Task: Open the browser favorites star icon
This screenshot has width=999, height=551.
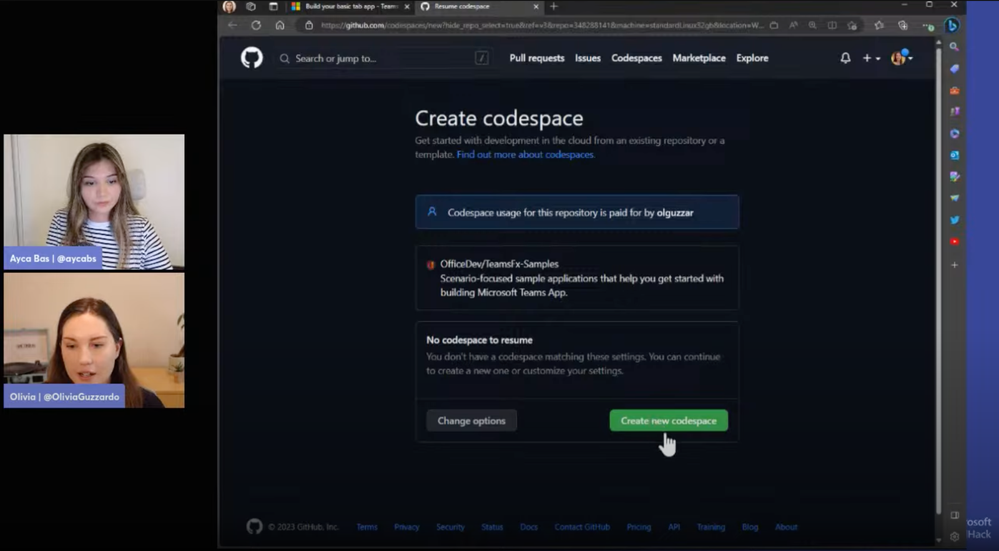Action: coord(879,25)
